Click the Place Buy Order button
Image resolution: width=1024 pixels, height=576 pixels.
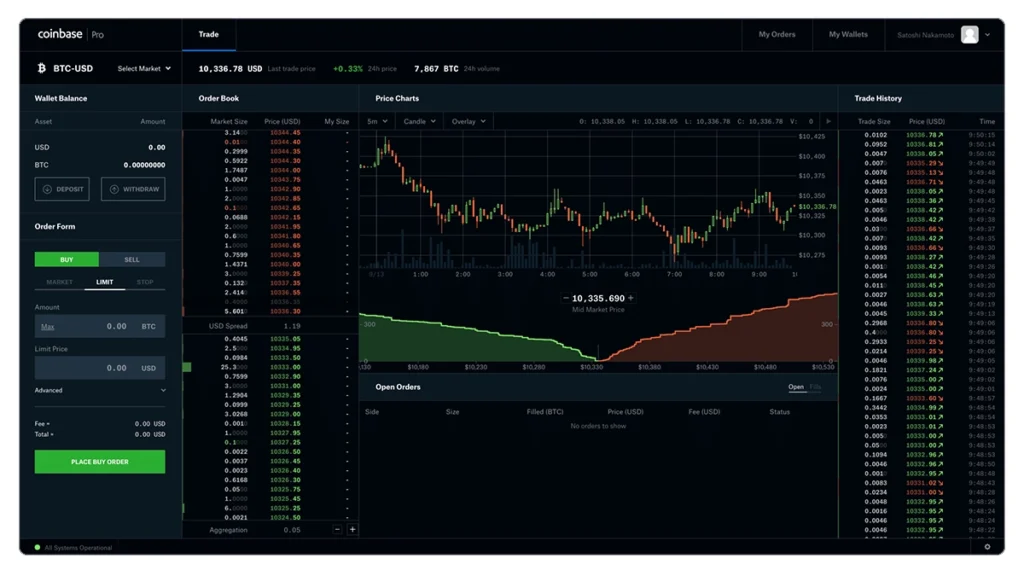pos(100,462)
